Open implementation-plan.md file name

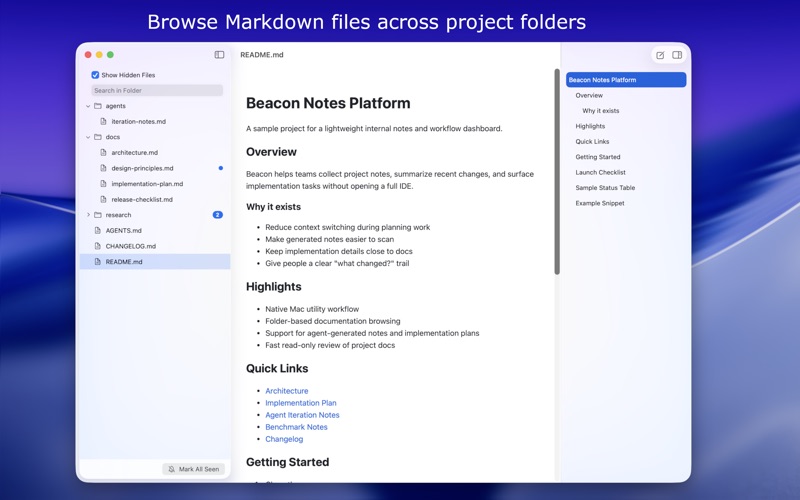pyautogui.click(x=147, y=184)
